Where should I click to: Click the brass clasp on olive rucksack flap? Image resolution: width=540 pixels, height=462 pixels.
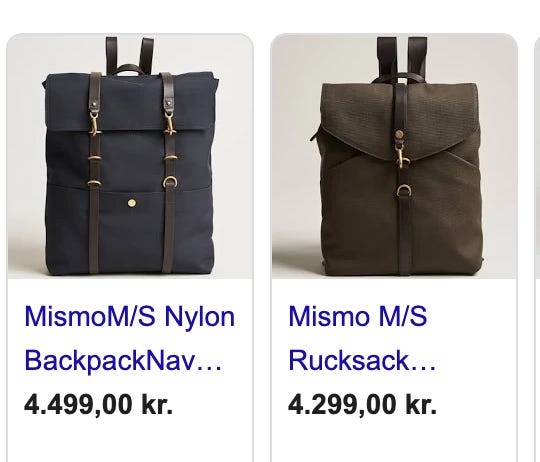(x=402, y=155)
